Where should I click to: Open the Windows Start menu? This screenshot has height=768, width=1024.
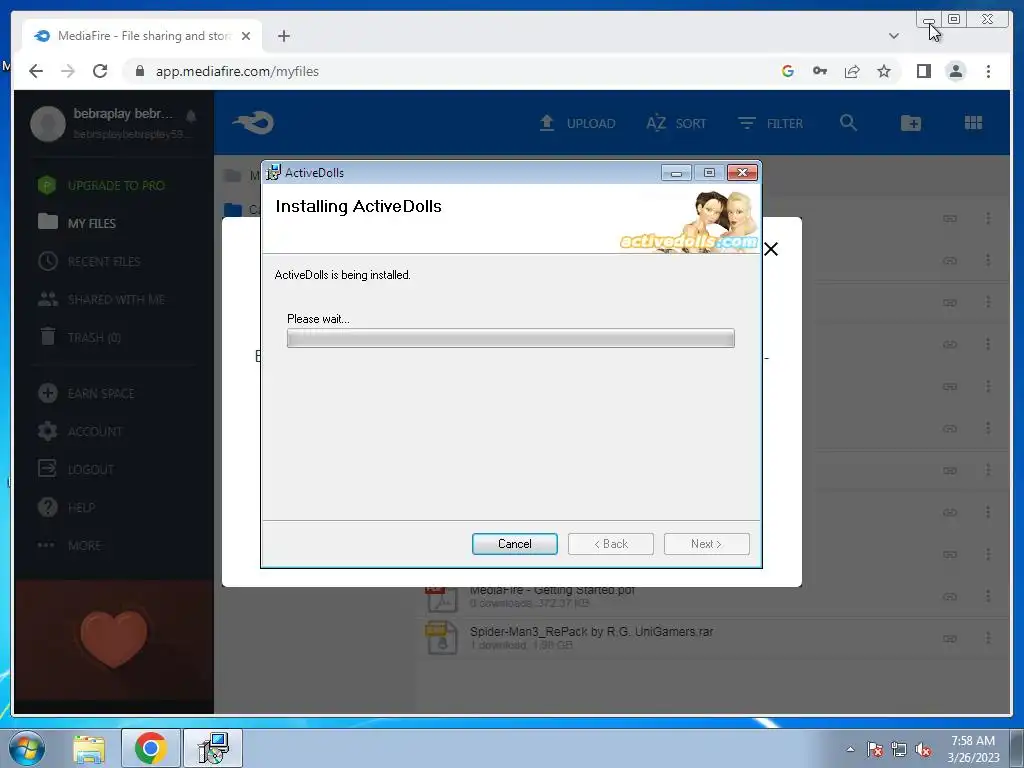[x=26, y=748]
